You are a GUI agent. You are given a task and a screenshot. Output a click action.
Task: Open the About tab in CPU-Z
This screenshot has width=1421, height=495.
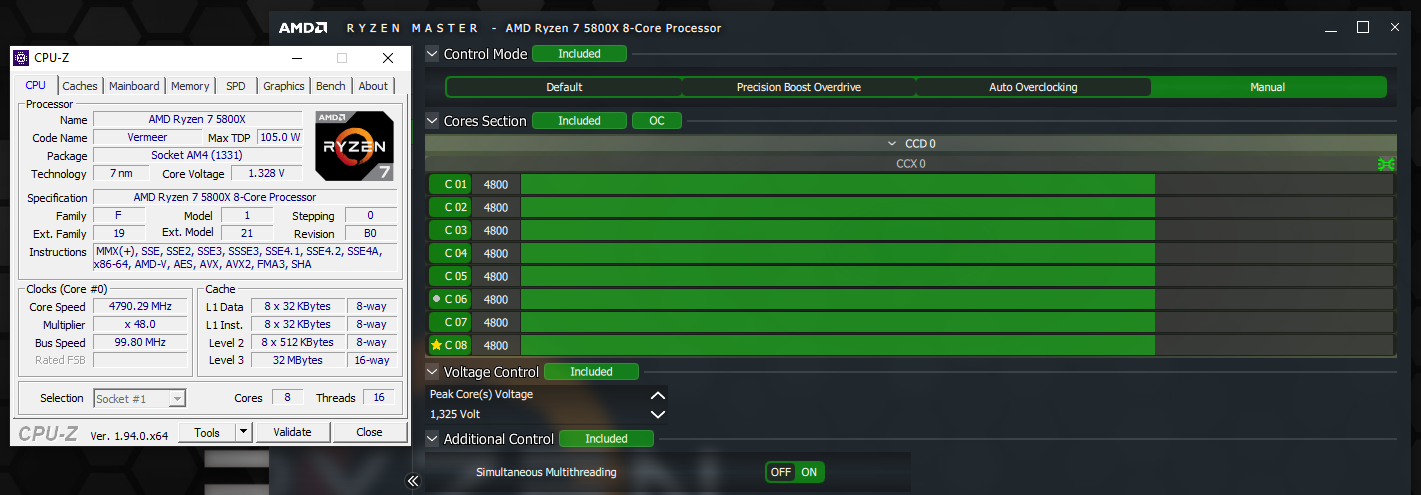pos(373,86)
